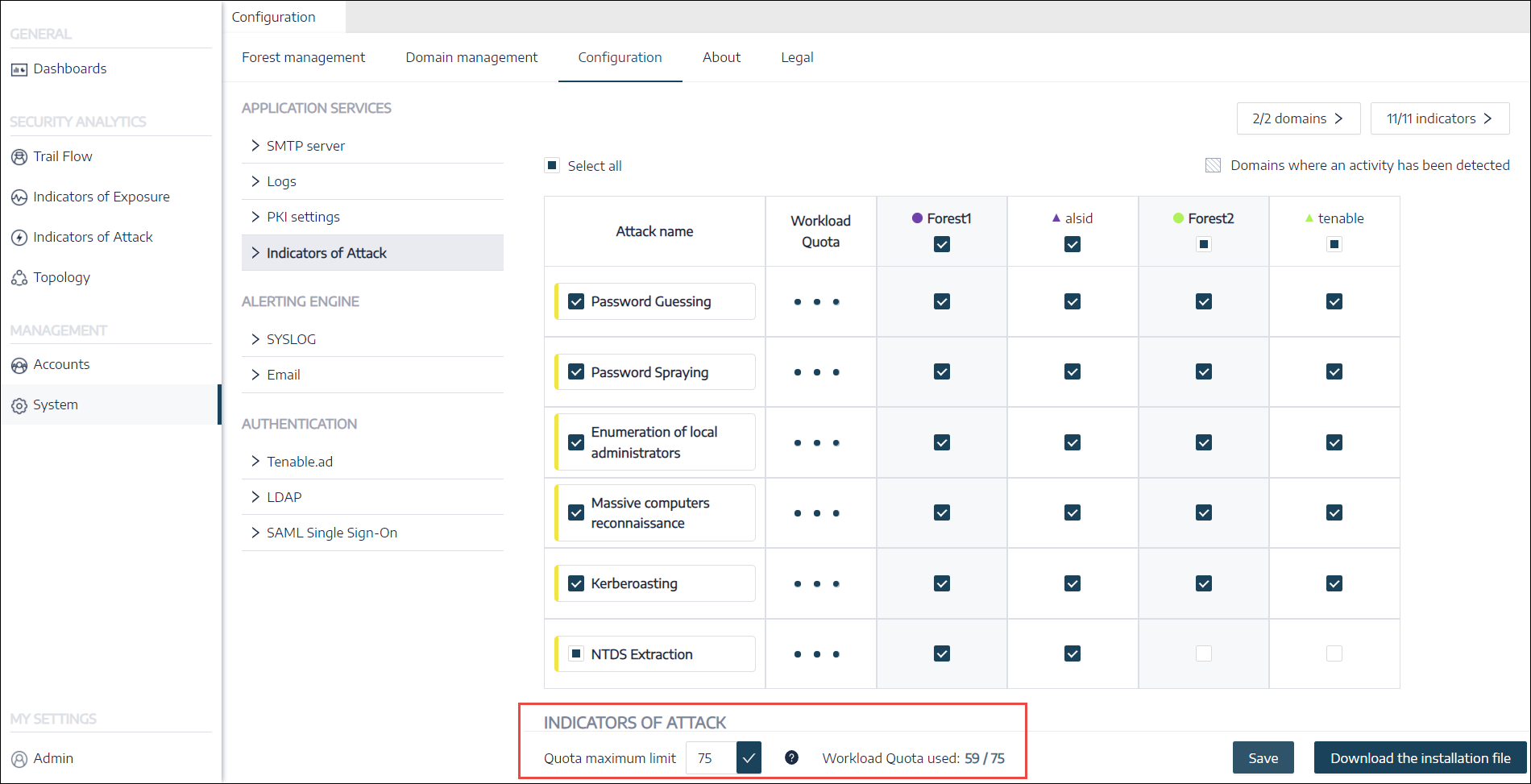The height and width of the screenshot is (784, 1531).
Task: Expand the Tenable.ad authentication section
Action: click(x=372, y=462)
